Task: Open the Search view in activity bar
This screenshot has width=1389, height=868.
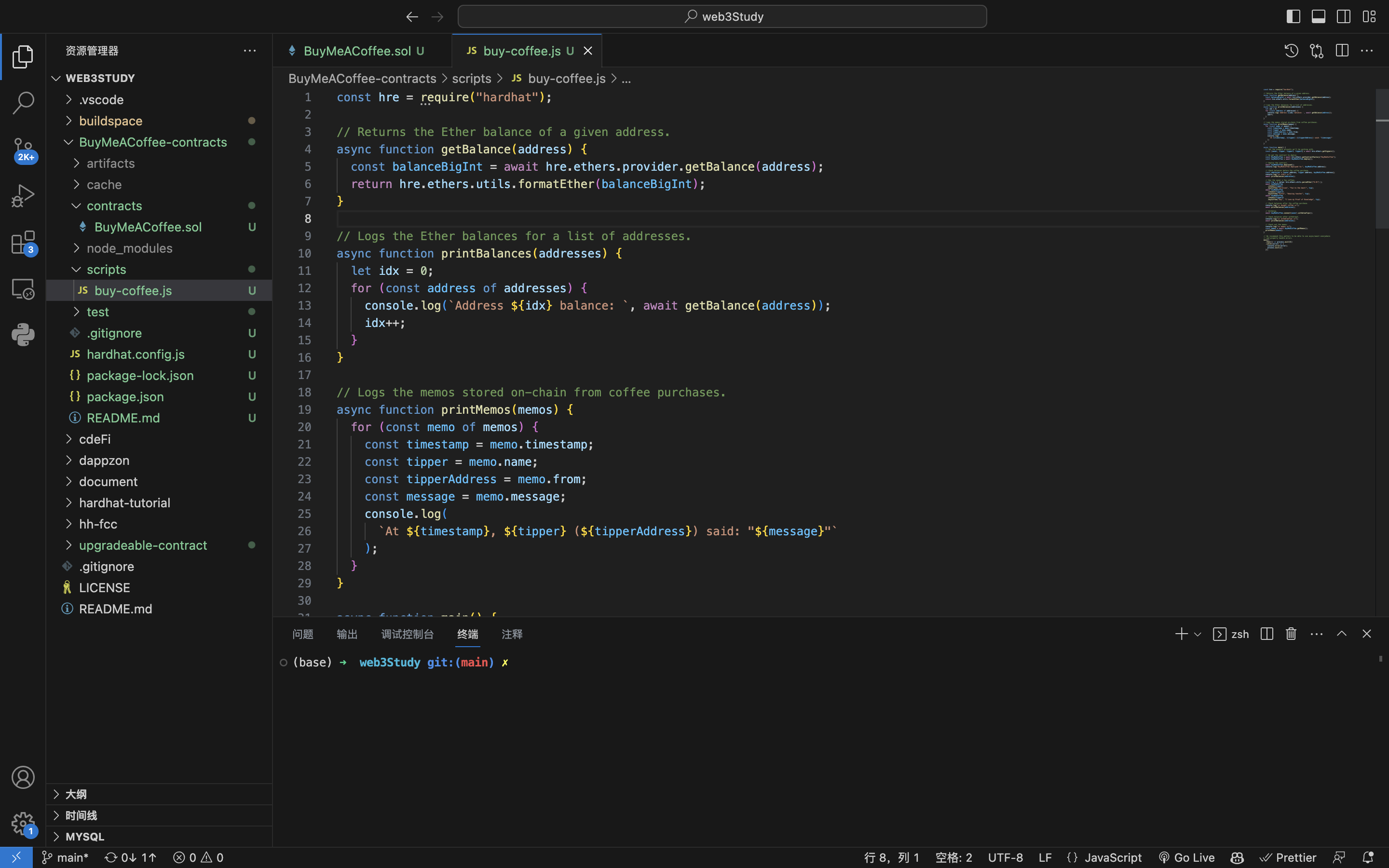Action: 23,103
